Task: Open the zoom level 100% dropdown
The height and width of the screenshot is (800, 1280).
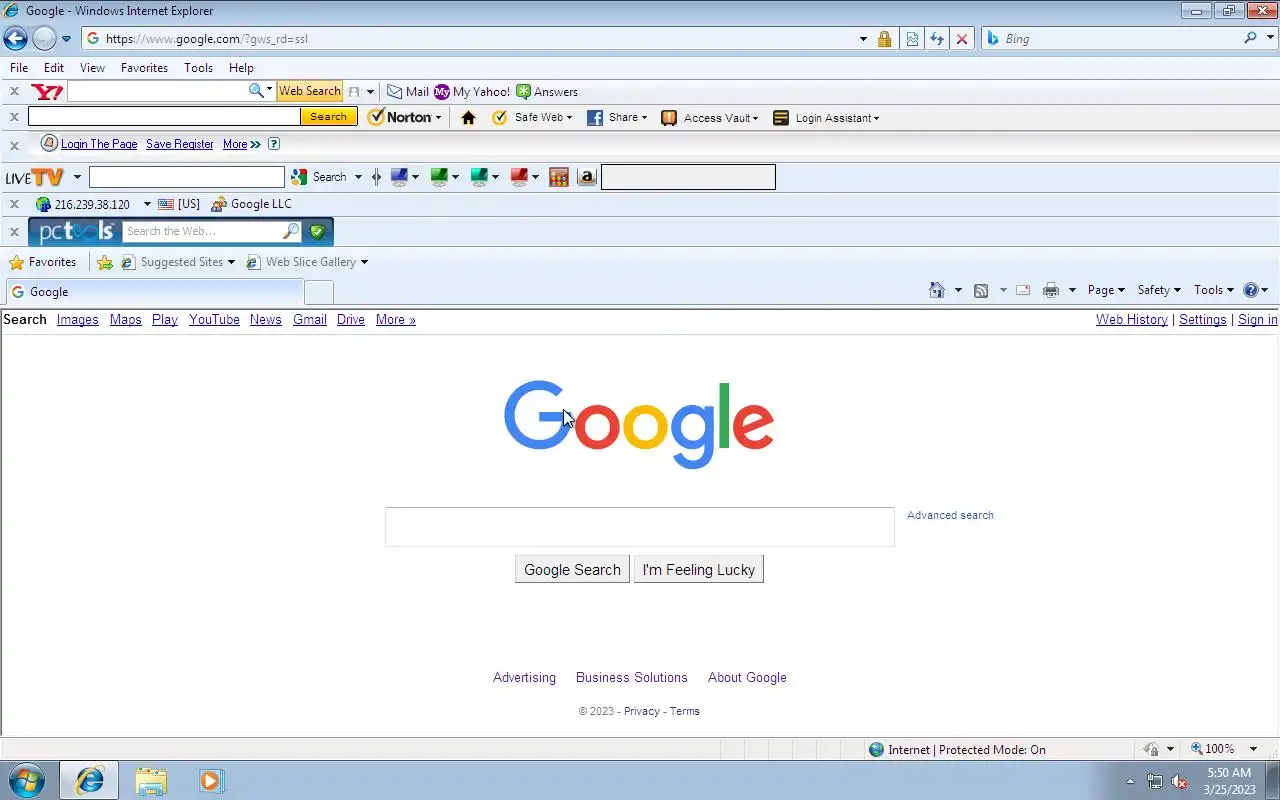Action: coord(1253,749)
